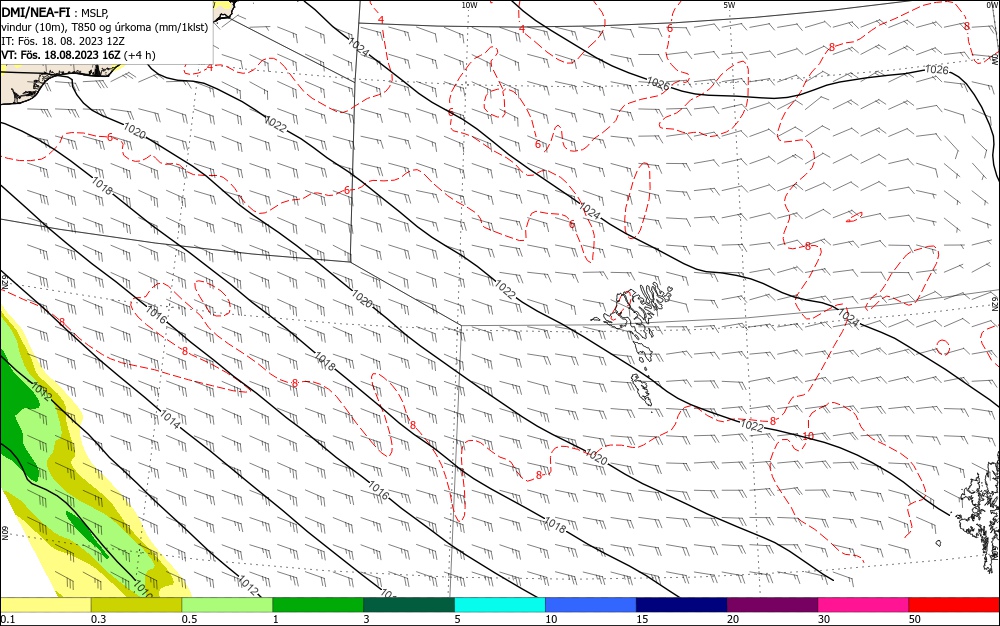
Task: Click the "20" legend value
Action: pos(733,619)
